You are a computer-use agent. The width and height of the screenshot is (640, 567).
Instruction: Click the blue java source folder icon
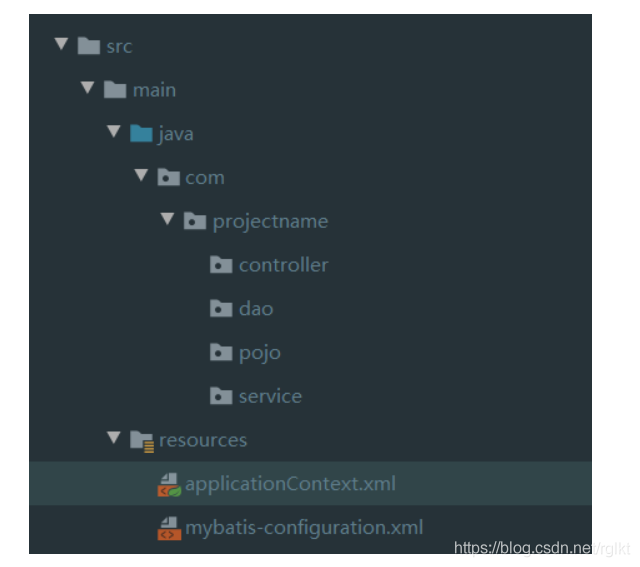[142, 134]
